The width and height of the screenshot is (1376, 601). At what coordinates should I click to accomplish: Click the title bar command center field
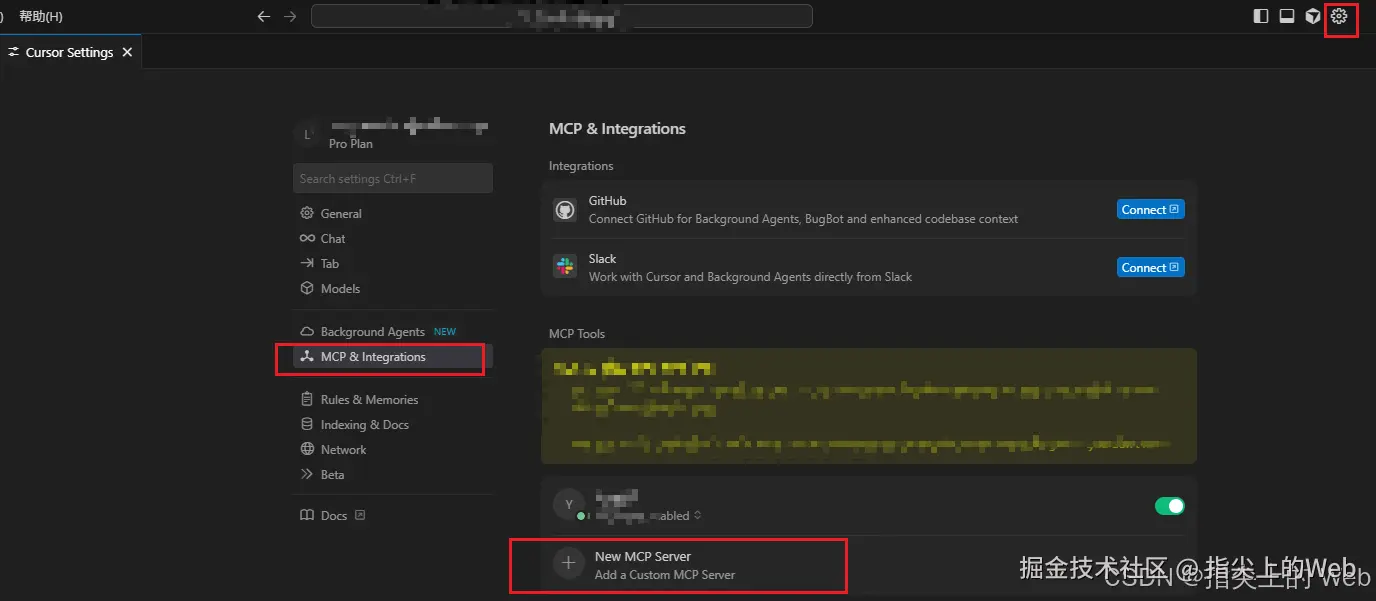(562, 16)
